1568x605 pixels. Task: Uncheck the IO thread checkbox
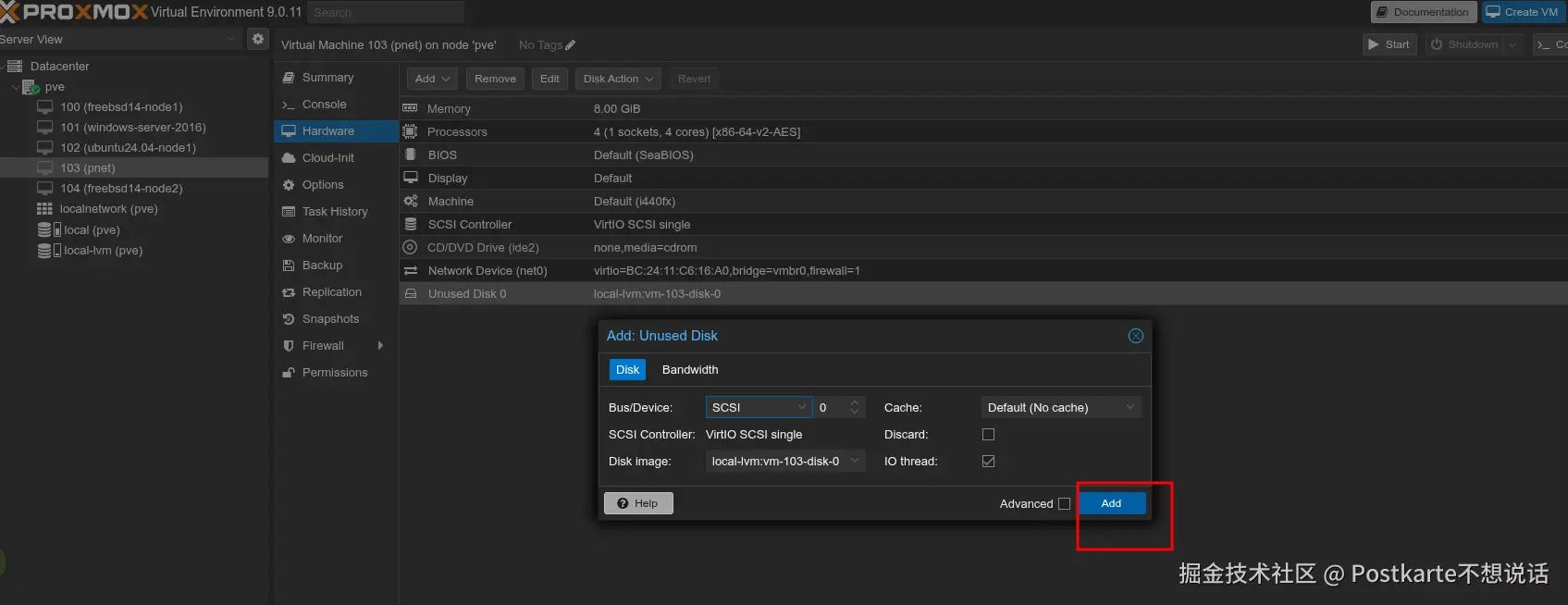click(988, 462)
